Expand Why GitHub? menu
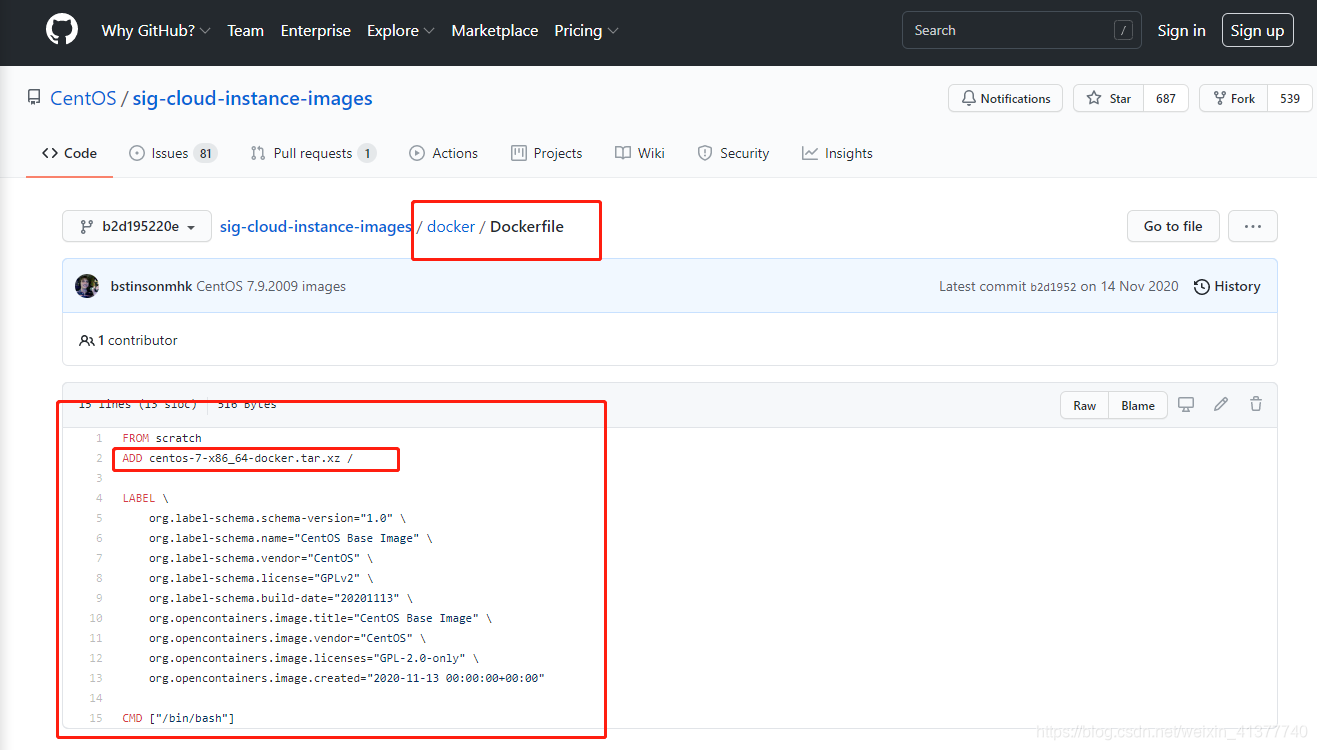 pyautogui.click(x=156, y=31)
